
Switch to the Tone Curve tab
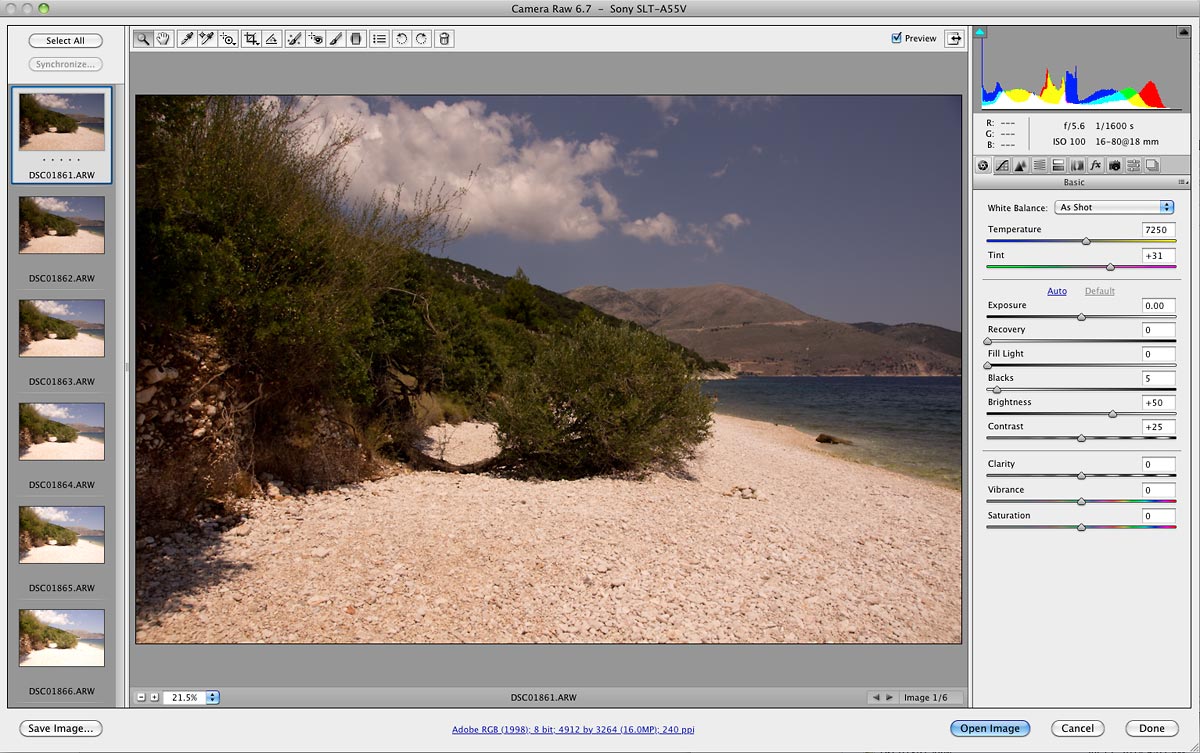[x=1002, y=165]
